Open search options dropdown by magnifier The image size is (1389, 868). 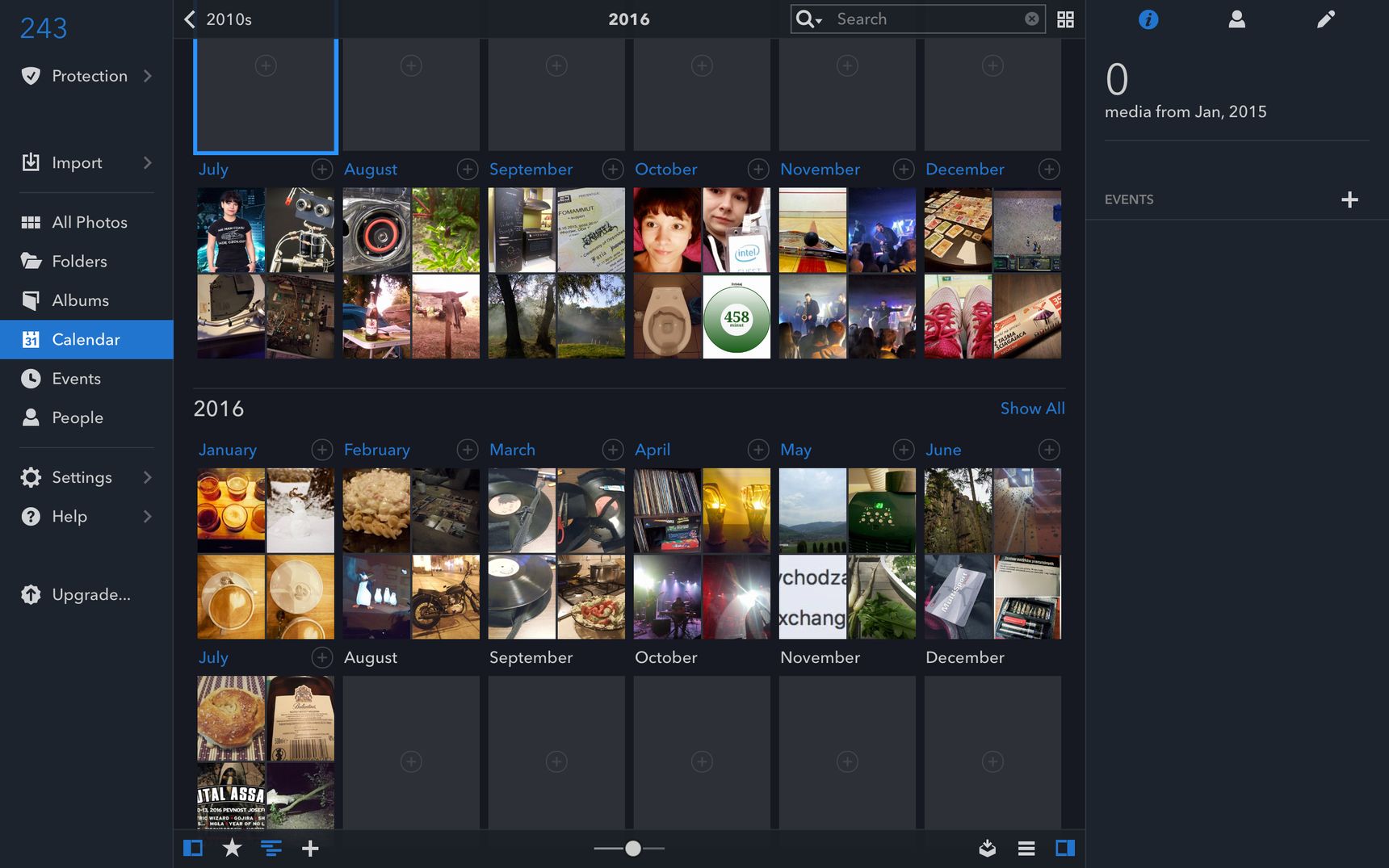tap(808, 19)
